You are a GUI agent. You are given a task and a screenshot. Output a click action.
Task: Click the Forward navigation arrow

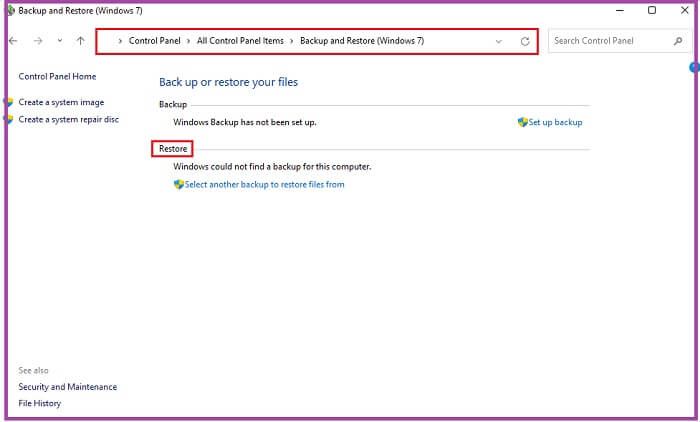click(38, 41)
